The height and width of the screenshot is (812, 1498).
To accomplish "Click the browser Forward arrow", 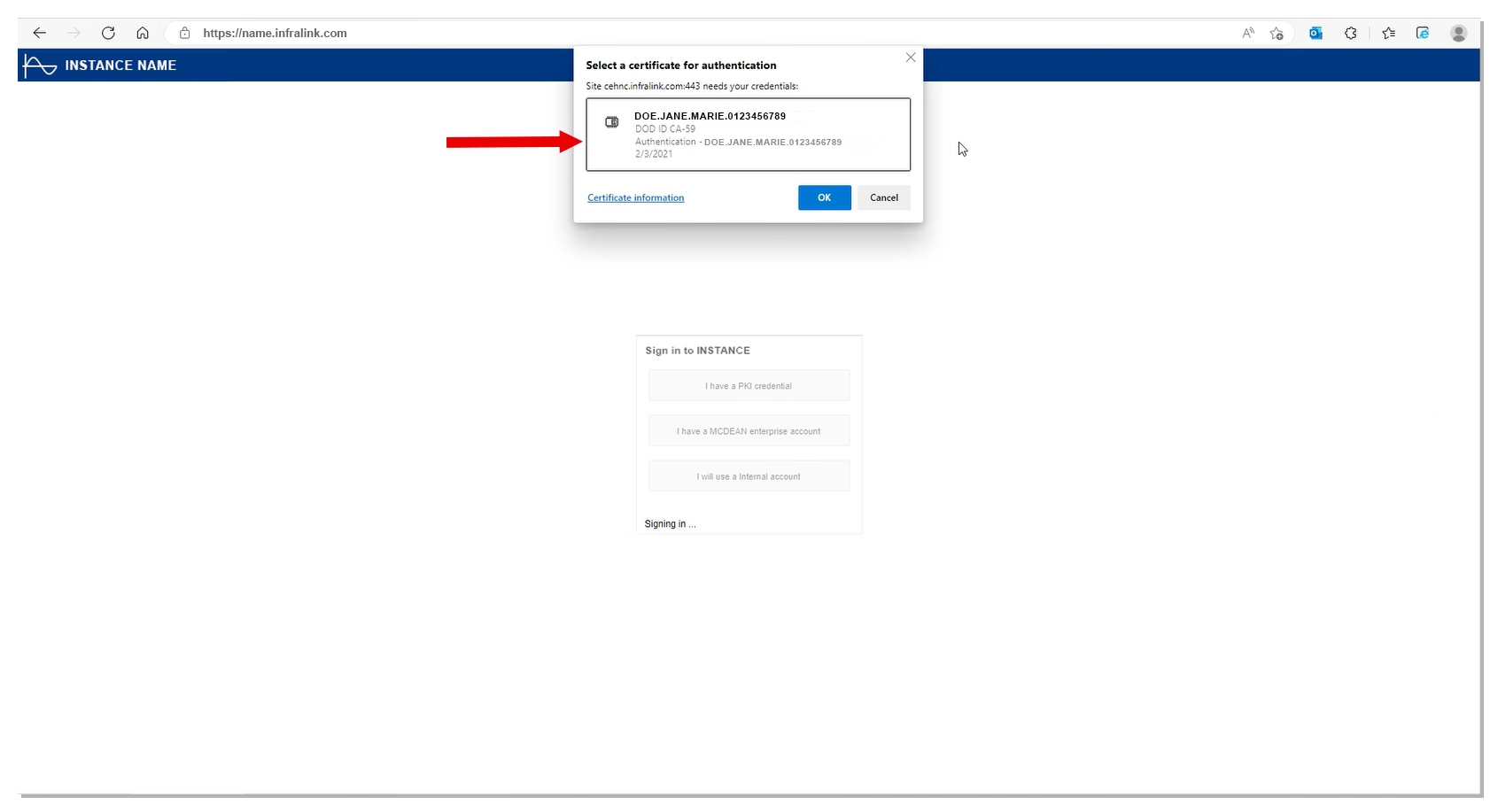I will (74, 33).
